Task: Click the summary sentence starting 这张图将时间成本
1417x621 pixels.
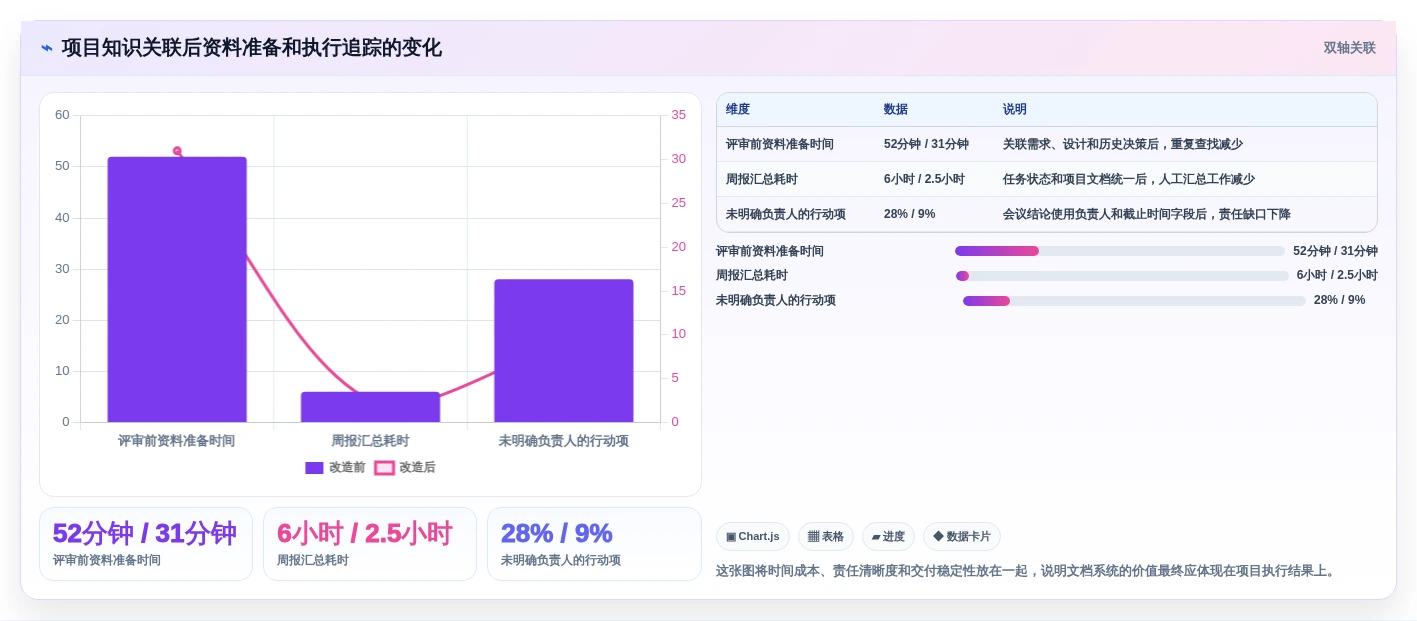Action: click(x=1027, y=571)
